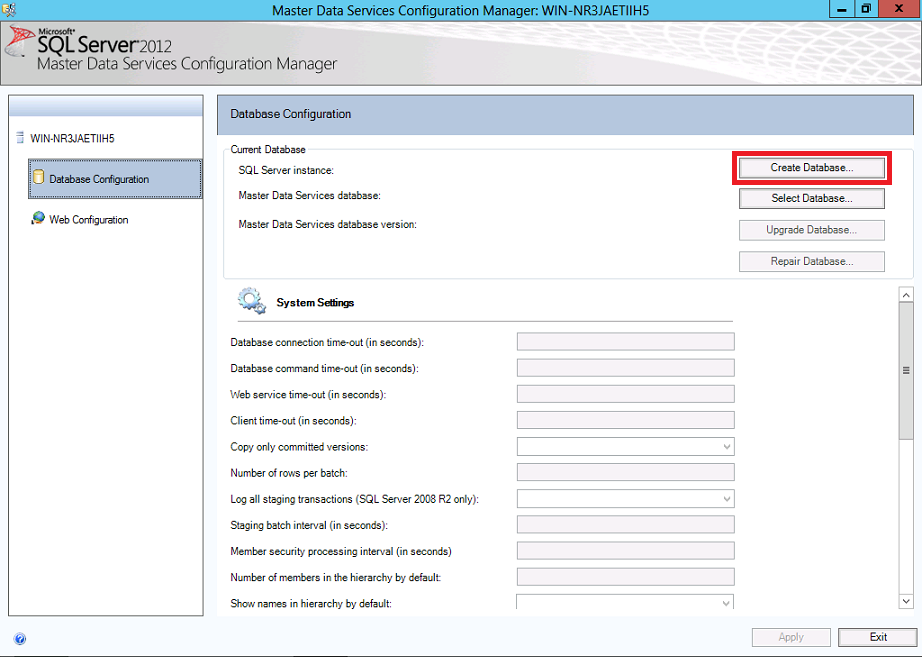Open the Create Database dialog
Viewport: 922px width, 657px height.
pos(811,168)
